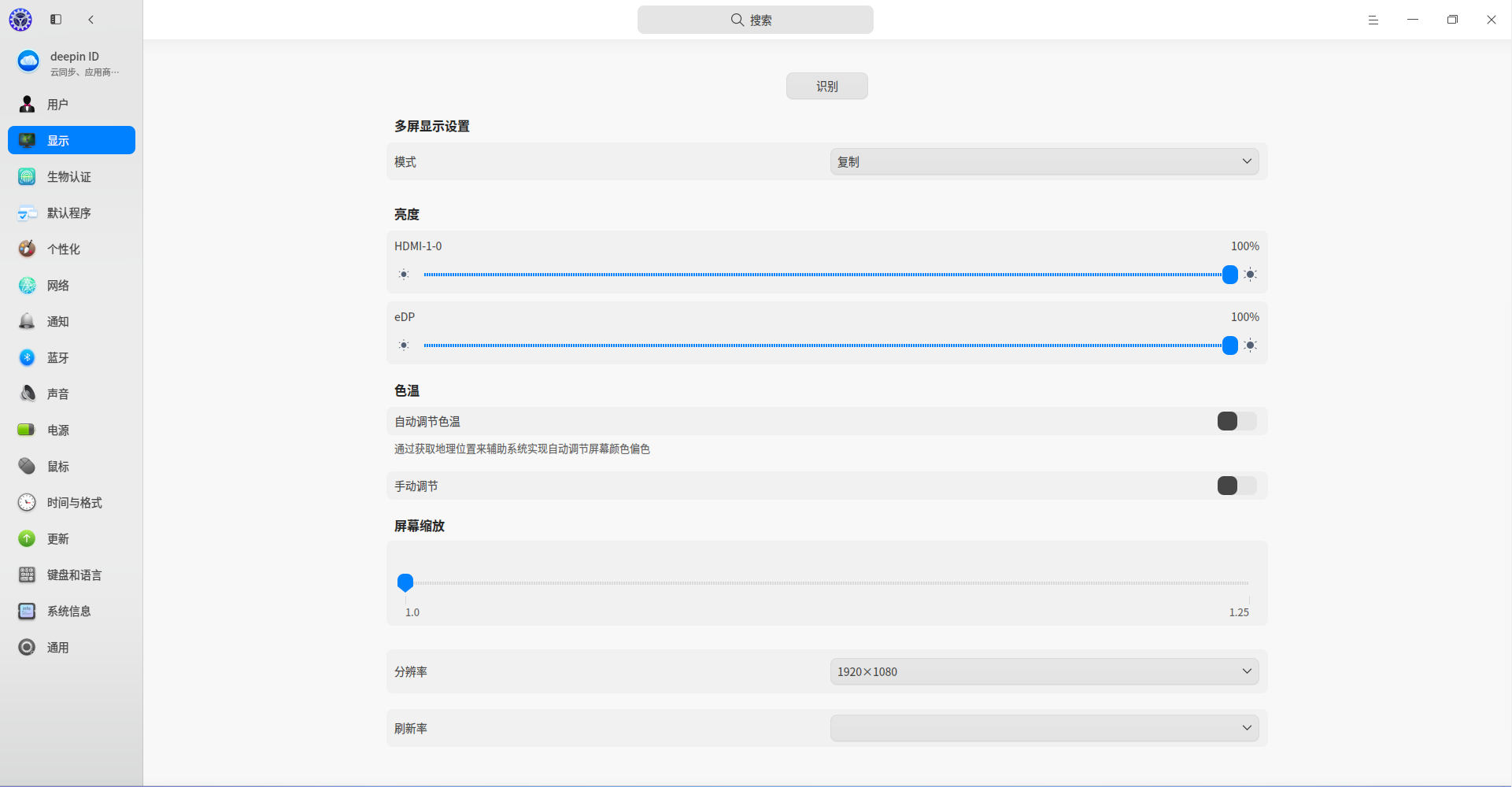
Task: Open 电源 power battery icon
Action: pos(28,430)
